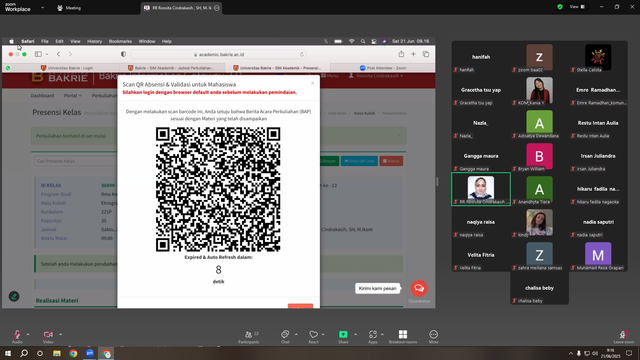640x360 pixels.
Task: Select RR Roosita Cindrakasih video tile
Action: pyautogui.click(x=481, y=189)
